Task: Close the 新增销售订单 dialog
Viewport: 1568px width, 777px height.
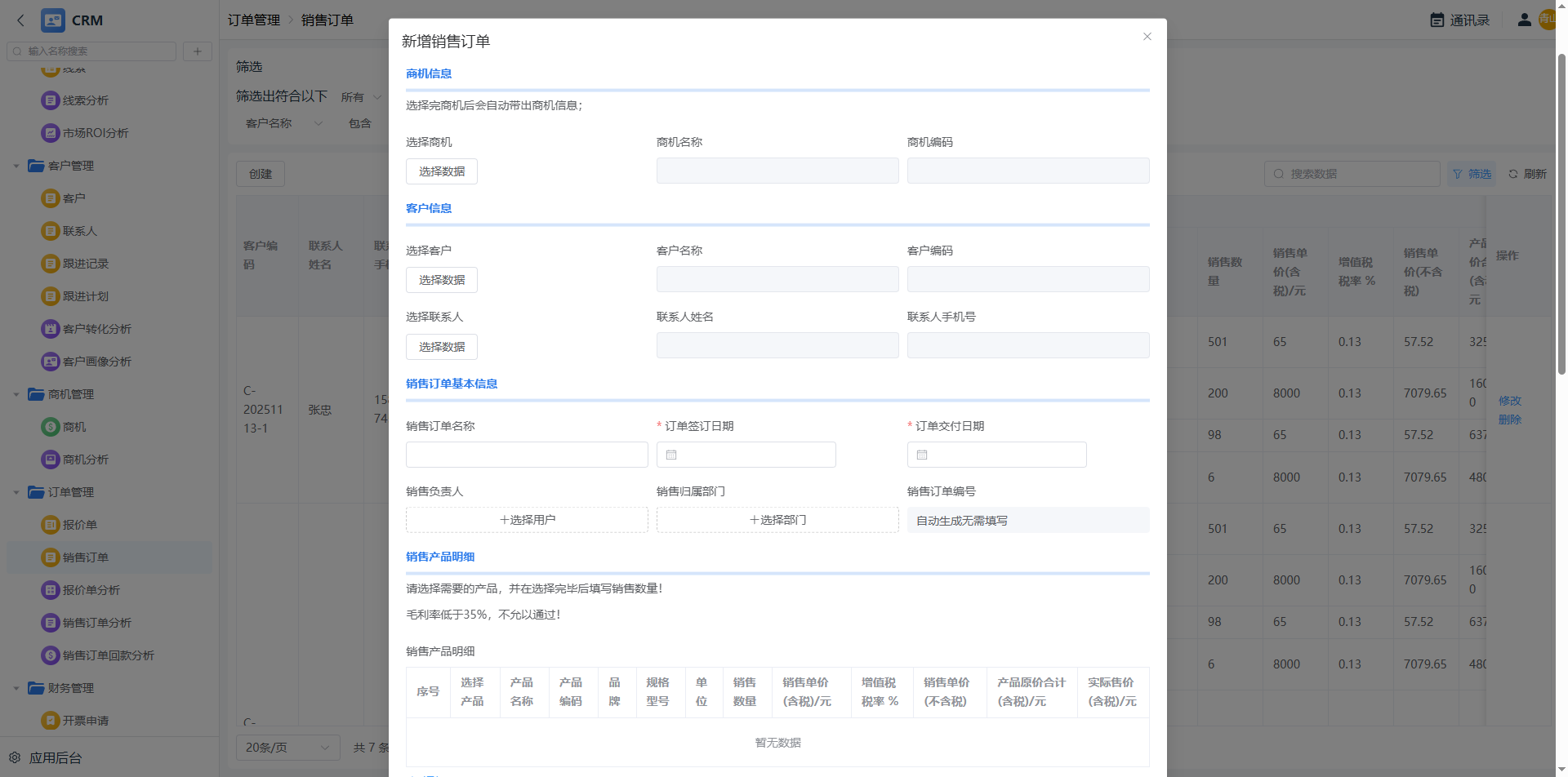Action: (x=1147, y=37)
